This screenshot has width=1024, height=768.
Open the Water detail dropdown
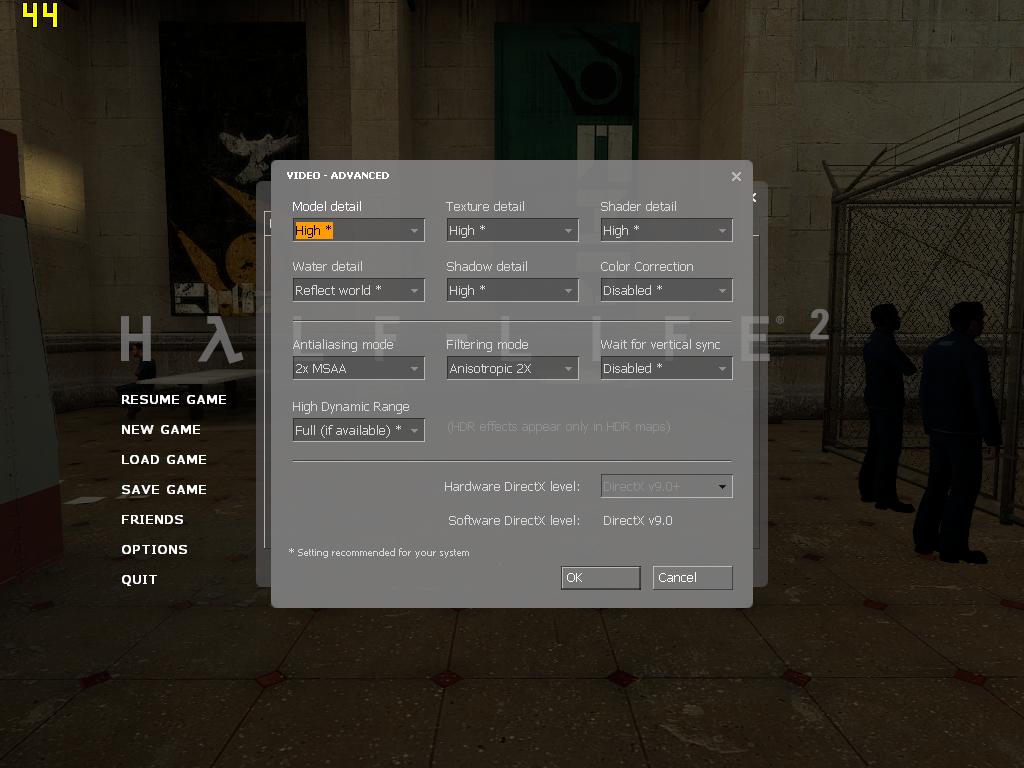pyautogui.click(x=359, y=290)
